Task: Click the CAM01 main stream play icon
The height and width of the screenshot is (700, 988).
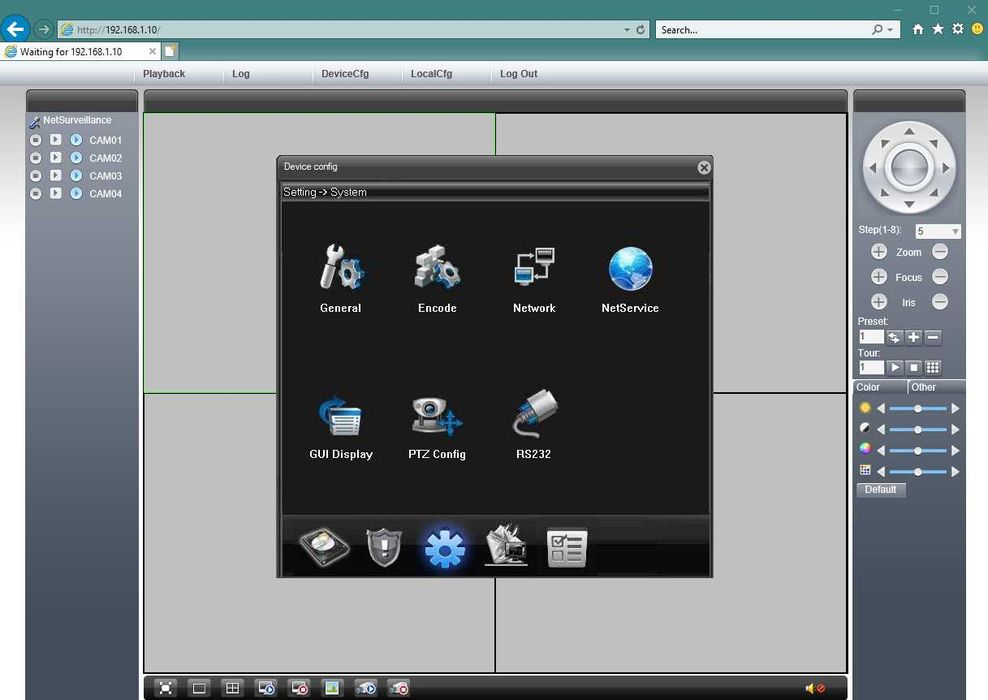Action: click(x=56, y=139)
